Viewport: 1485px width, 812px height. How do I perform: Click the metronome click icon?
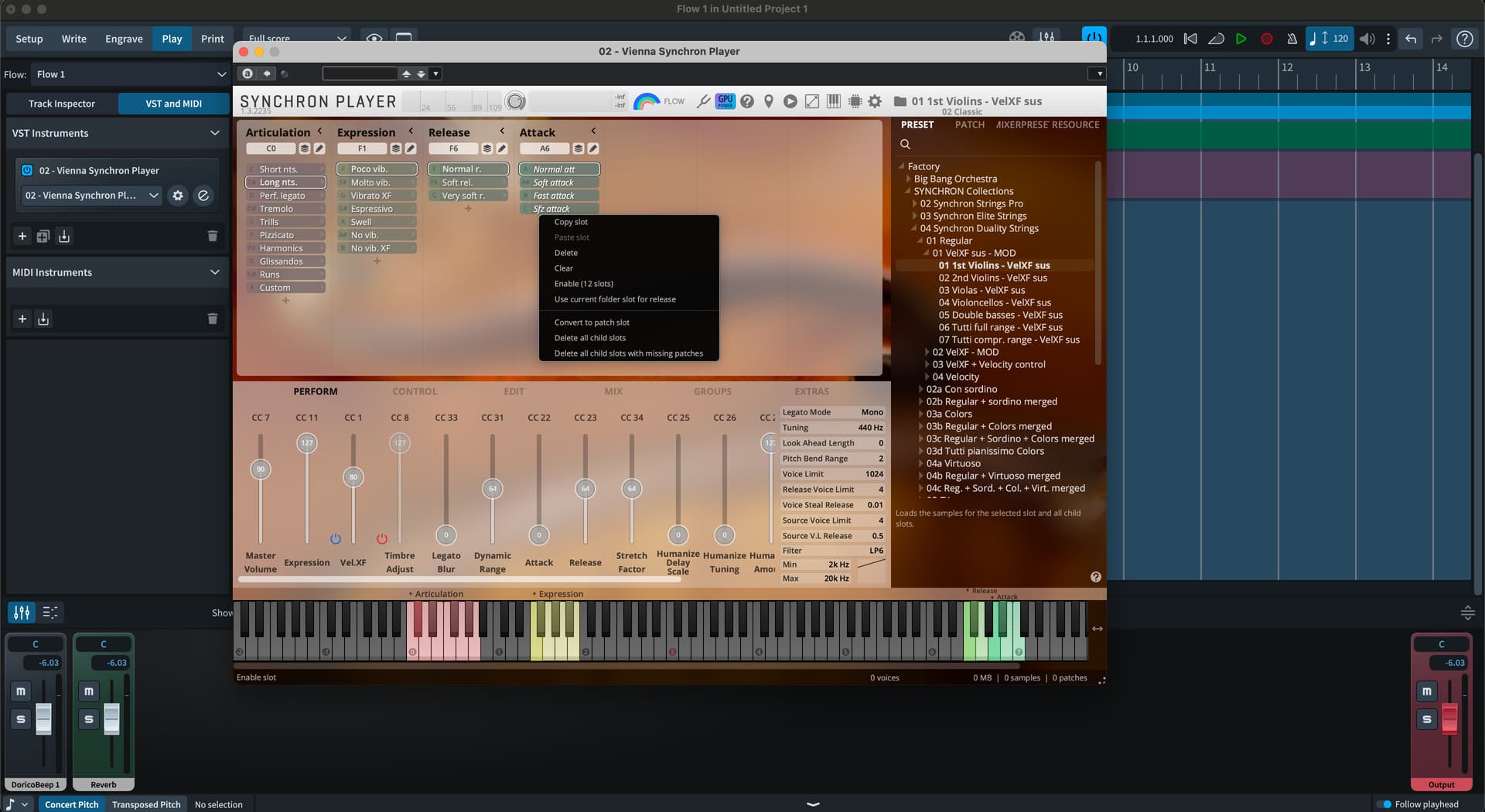[x=1291, y=39]
